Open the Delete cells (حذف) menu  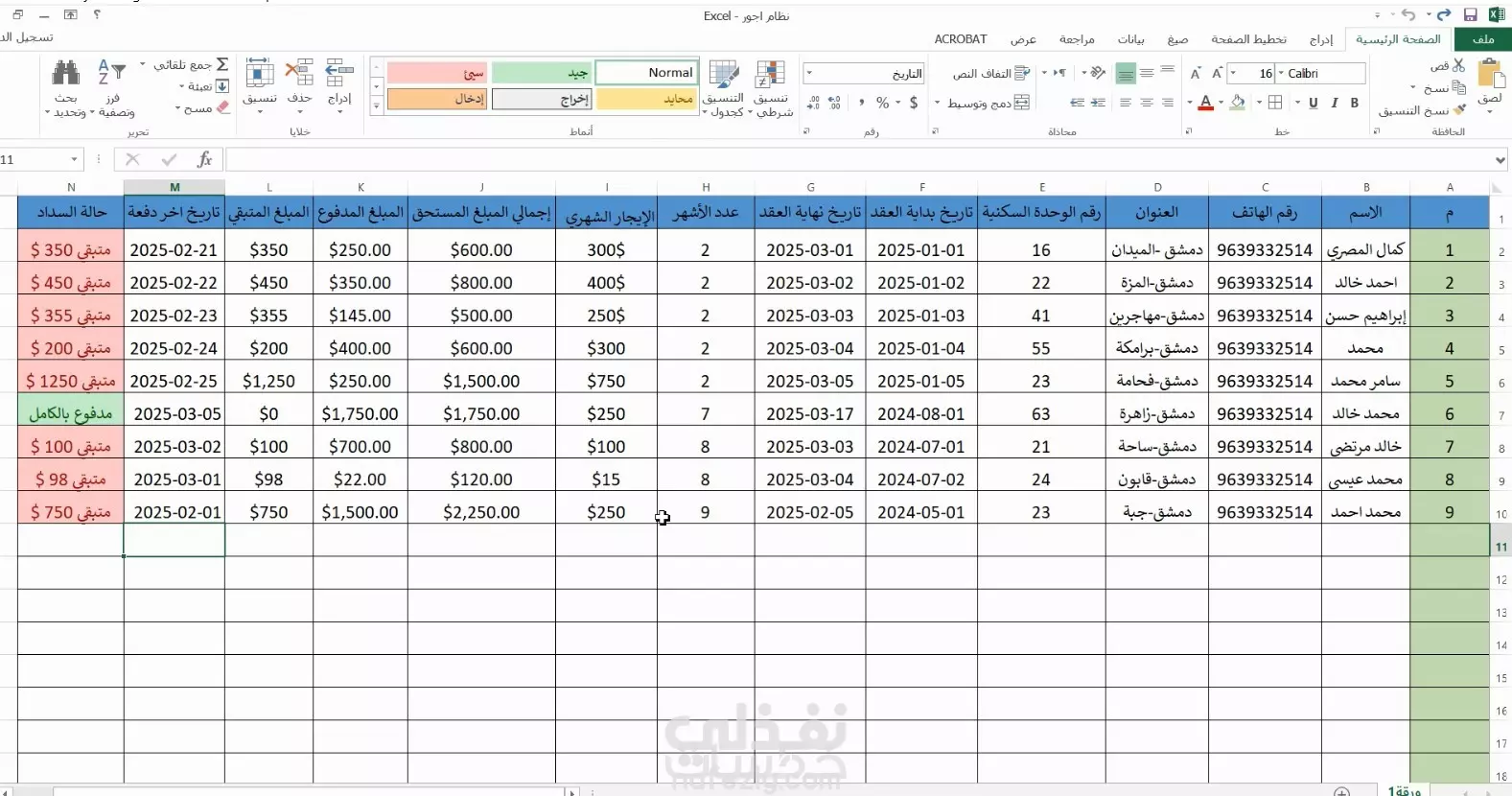(x=299, y=84)
